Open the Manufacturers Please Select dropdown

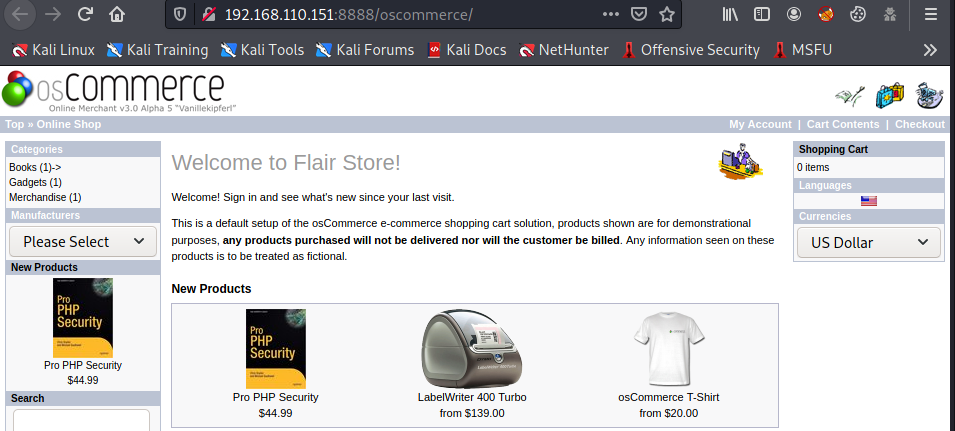[83, 241]
